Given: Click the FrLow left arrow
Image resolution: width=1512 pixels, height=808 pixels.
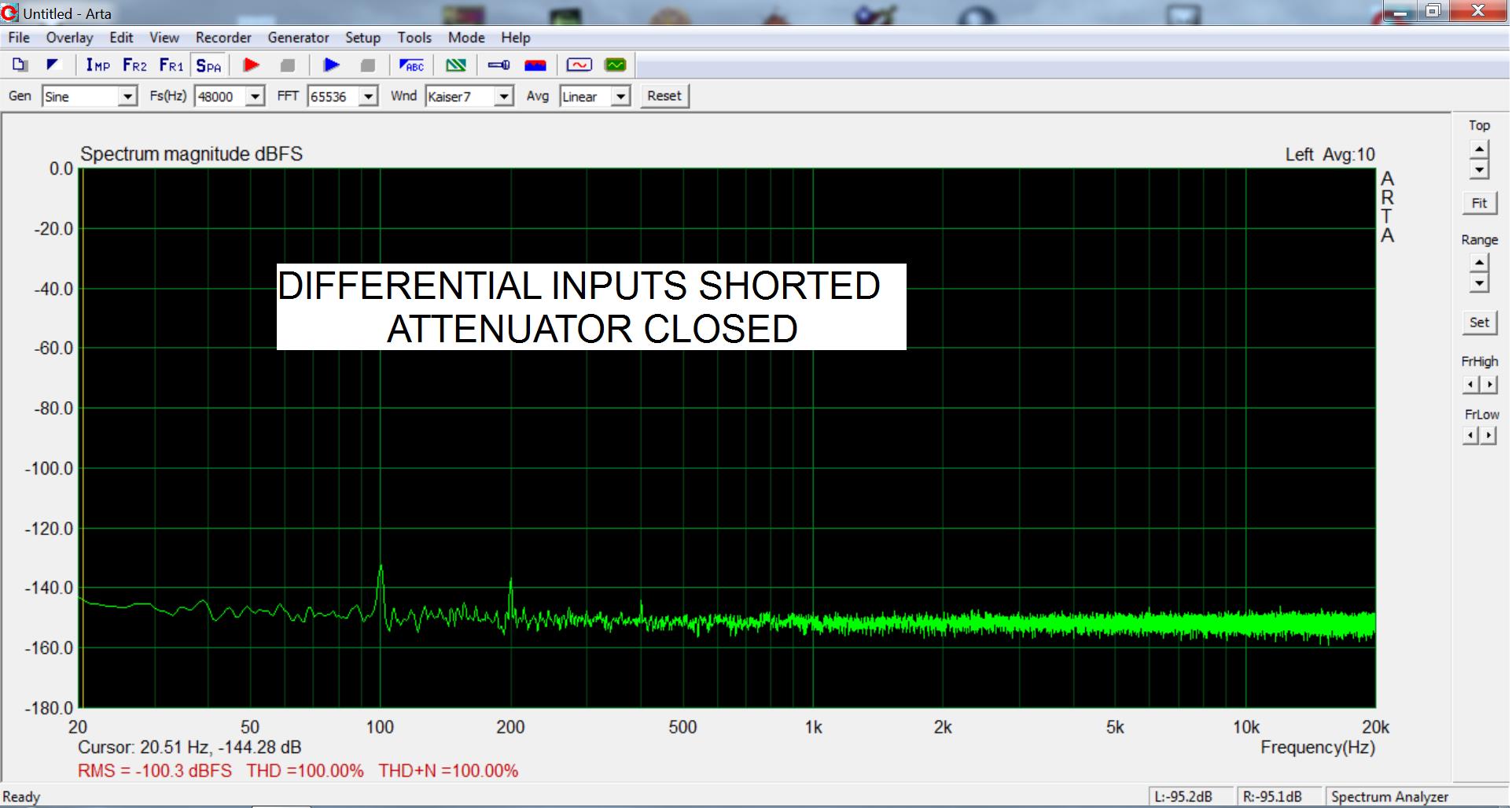Looking at the screenshot, I should [1470, 435].
